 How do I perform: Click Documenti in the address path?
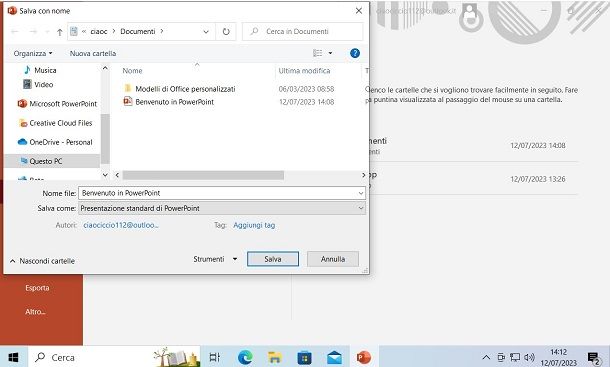tap(138, 32)
